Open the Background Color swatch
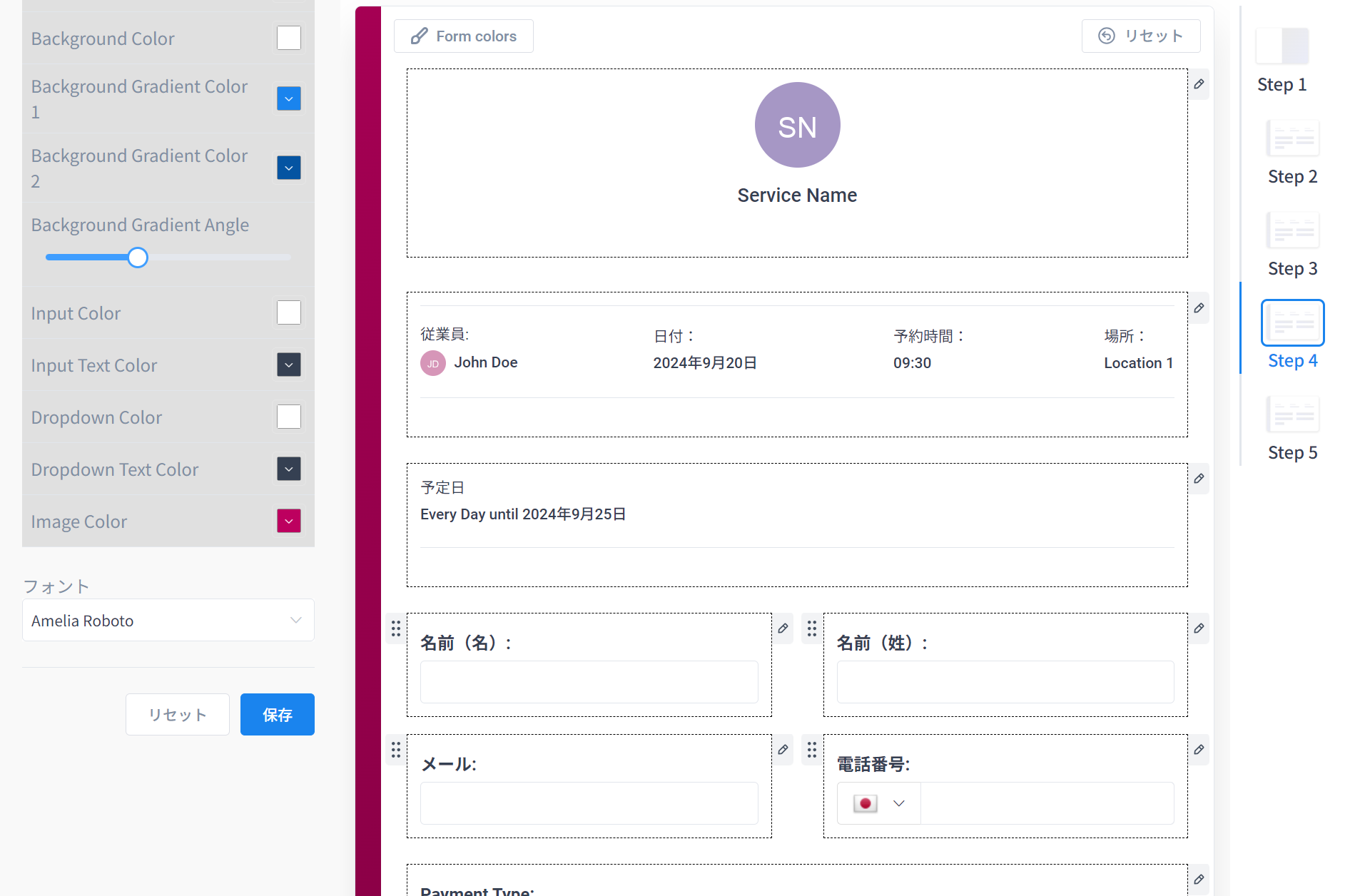 click(x=289, y=38)
